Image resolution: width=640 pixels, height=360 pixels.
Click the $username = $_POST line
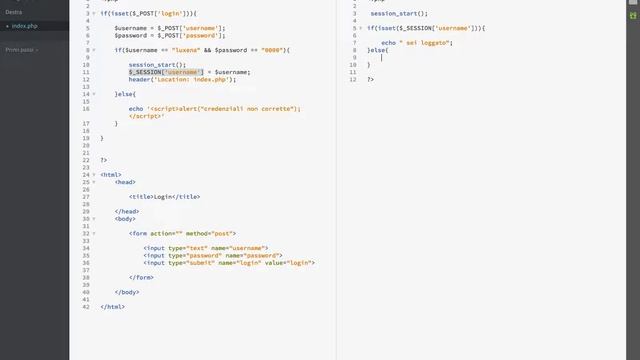tap(170, 28)
